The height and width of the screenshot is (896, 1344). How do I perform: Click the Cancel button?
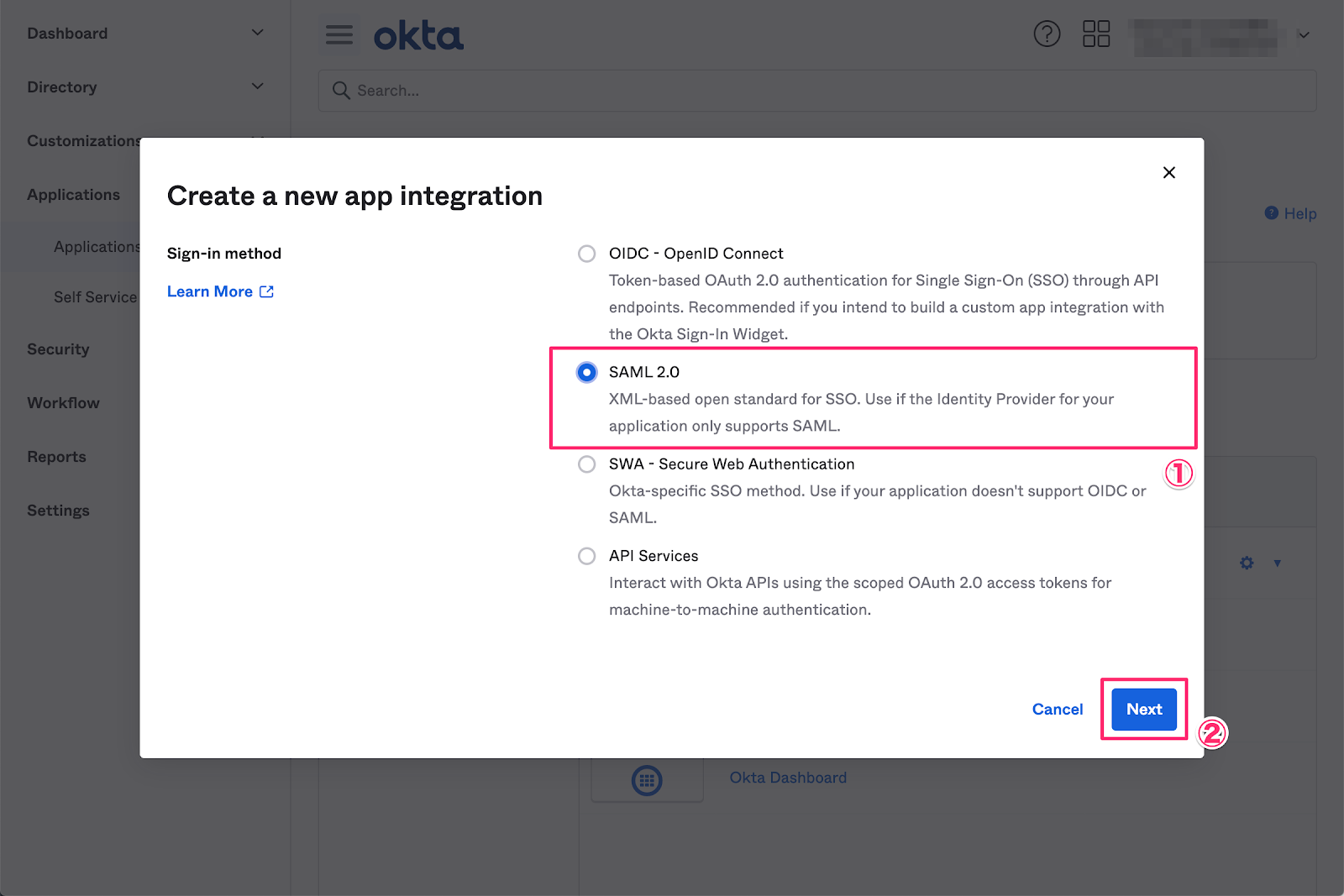coord(1058,710)
